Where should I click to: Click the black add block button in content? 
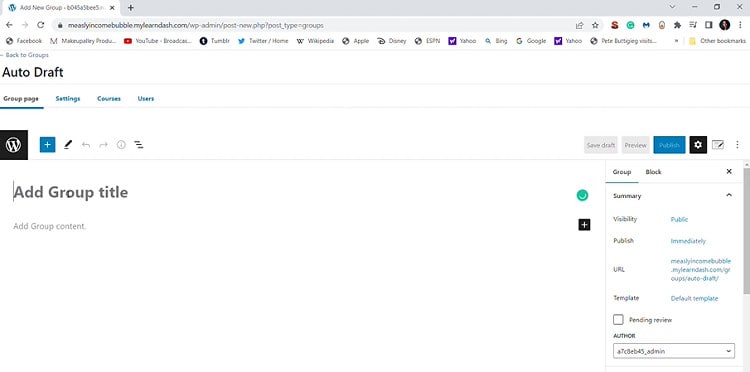584,225
